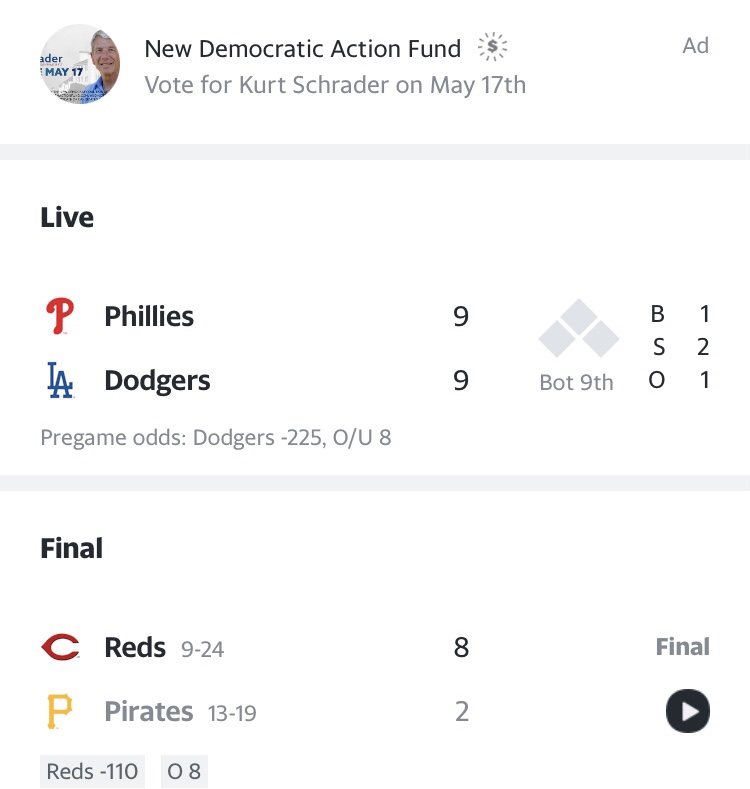The height and width of the screenshot is (789, 750).
Task: View pregame odds Dodgers -225 line
Action: pyautogui.click(x=215, y=438)
